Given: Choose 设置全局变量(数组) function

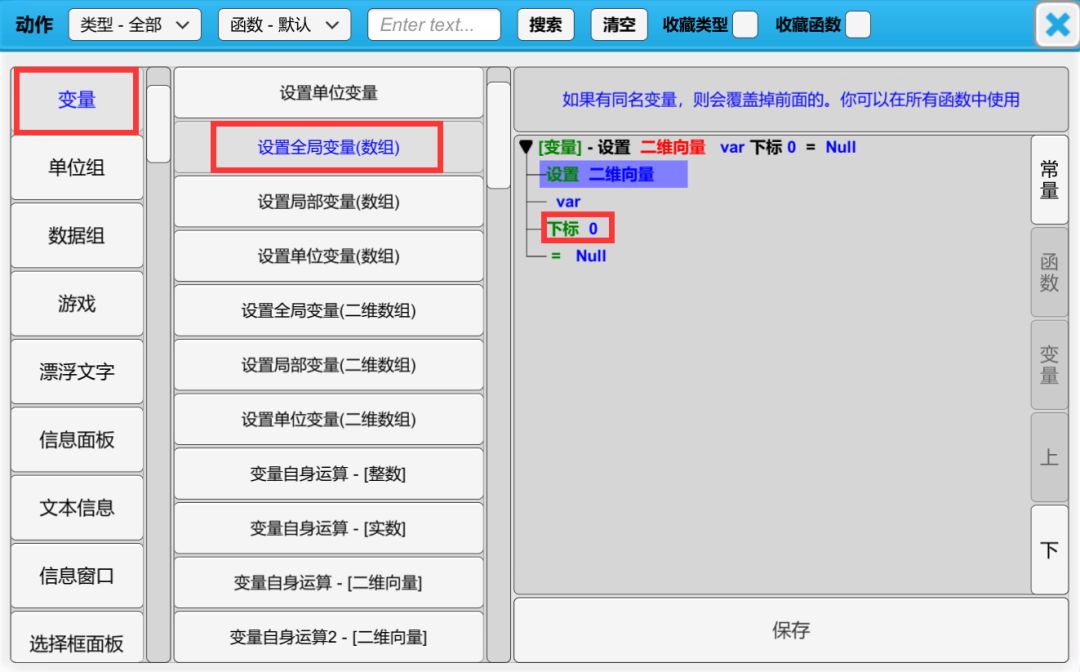Looking at the screenshot, I should coord(328,148).
